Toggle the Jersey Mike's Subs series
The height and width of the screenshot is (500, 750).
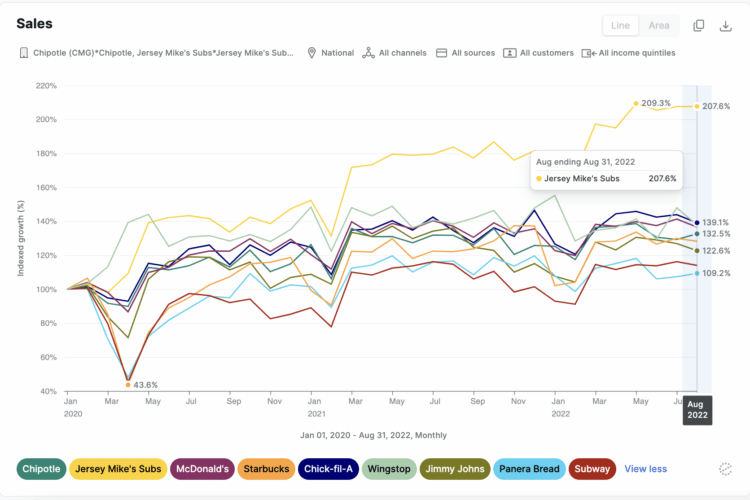tap(118, 469)
